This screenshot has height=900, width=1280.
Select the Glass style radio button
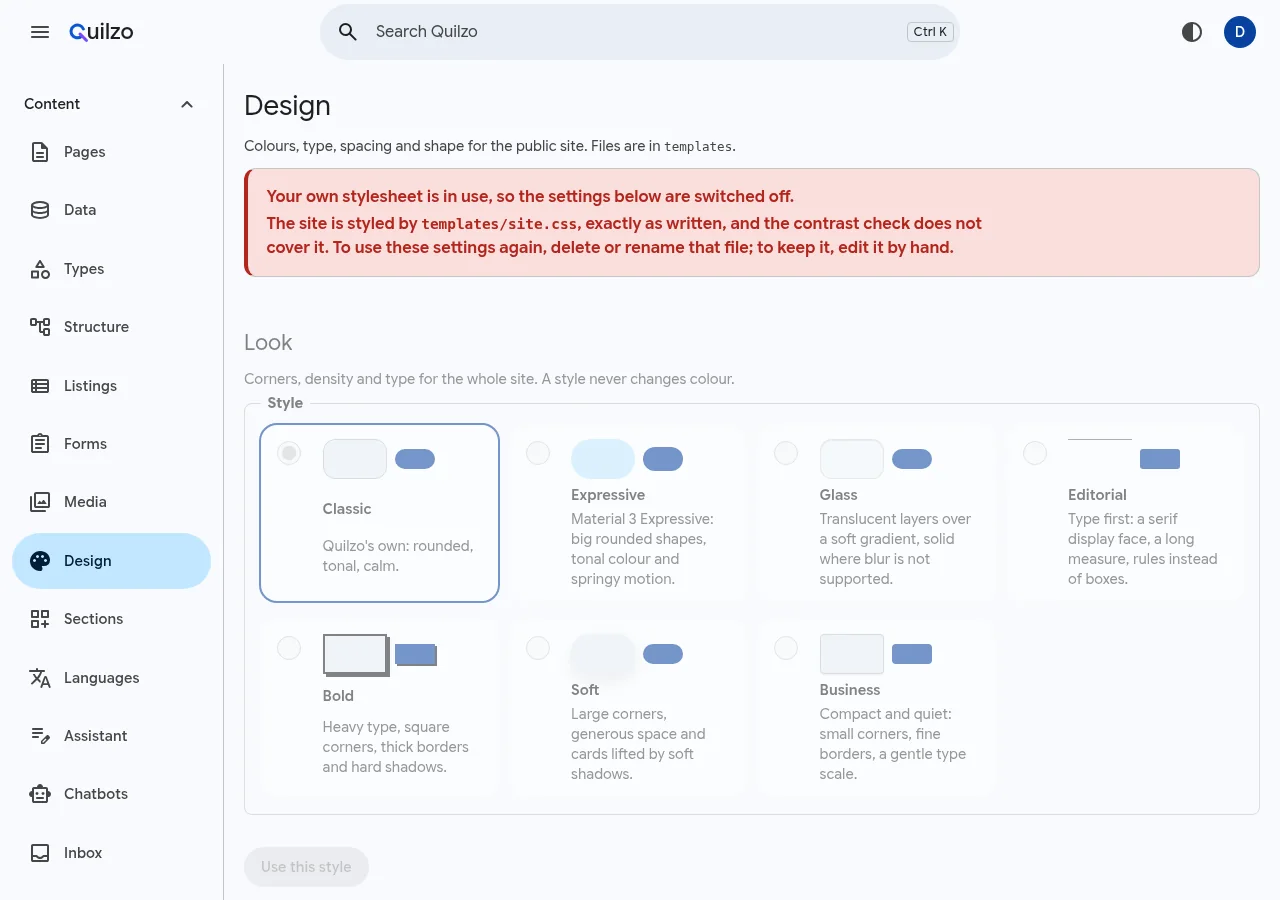click(786, 453)
